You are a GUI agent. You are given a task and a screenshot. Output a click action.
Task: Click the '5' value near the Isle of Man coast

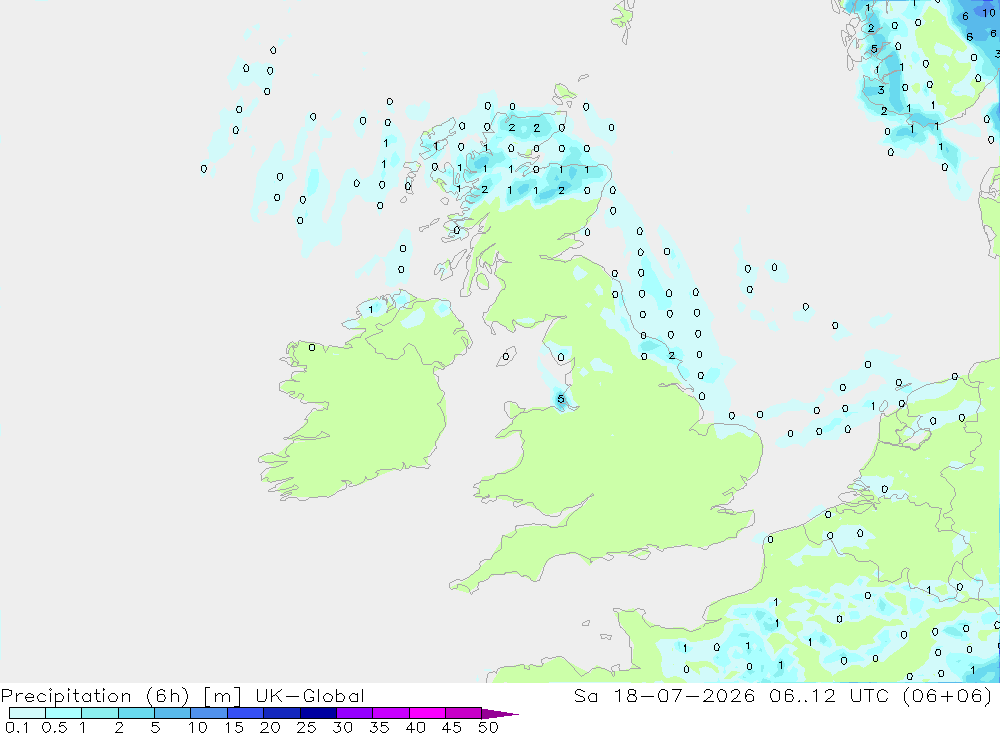click(x=561, y=399)
